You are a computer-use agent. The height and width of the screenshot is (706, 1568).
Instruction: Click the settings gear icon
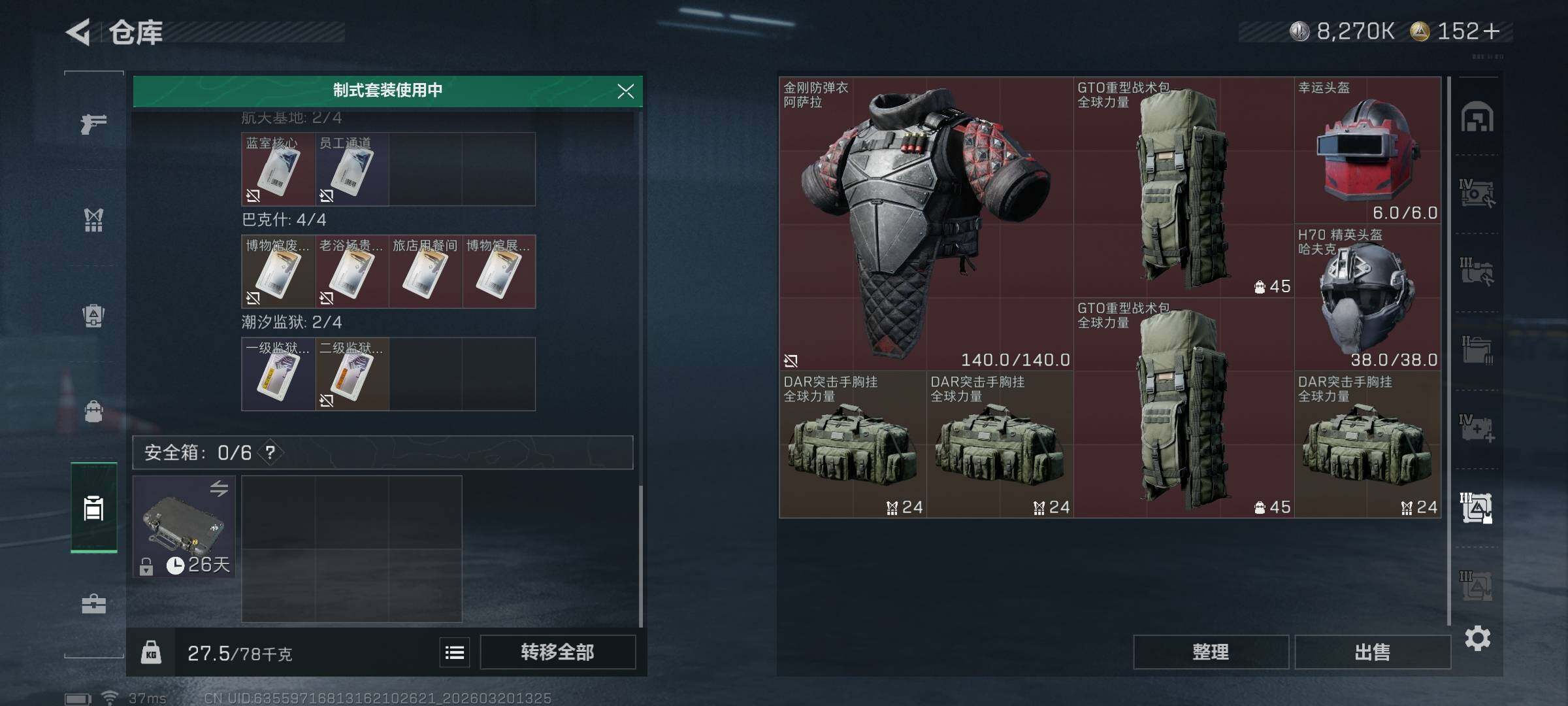click(1477, 638)
